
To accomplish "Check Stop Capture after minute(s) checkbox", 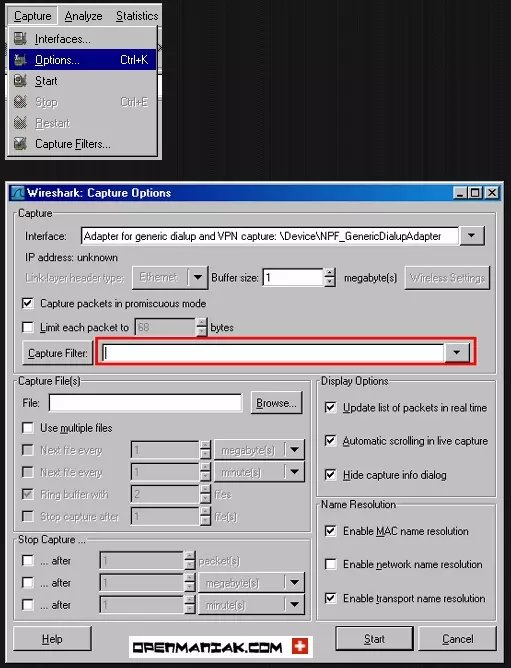I will coord(28,605).
